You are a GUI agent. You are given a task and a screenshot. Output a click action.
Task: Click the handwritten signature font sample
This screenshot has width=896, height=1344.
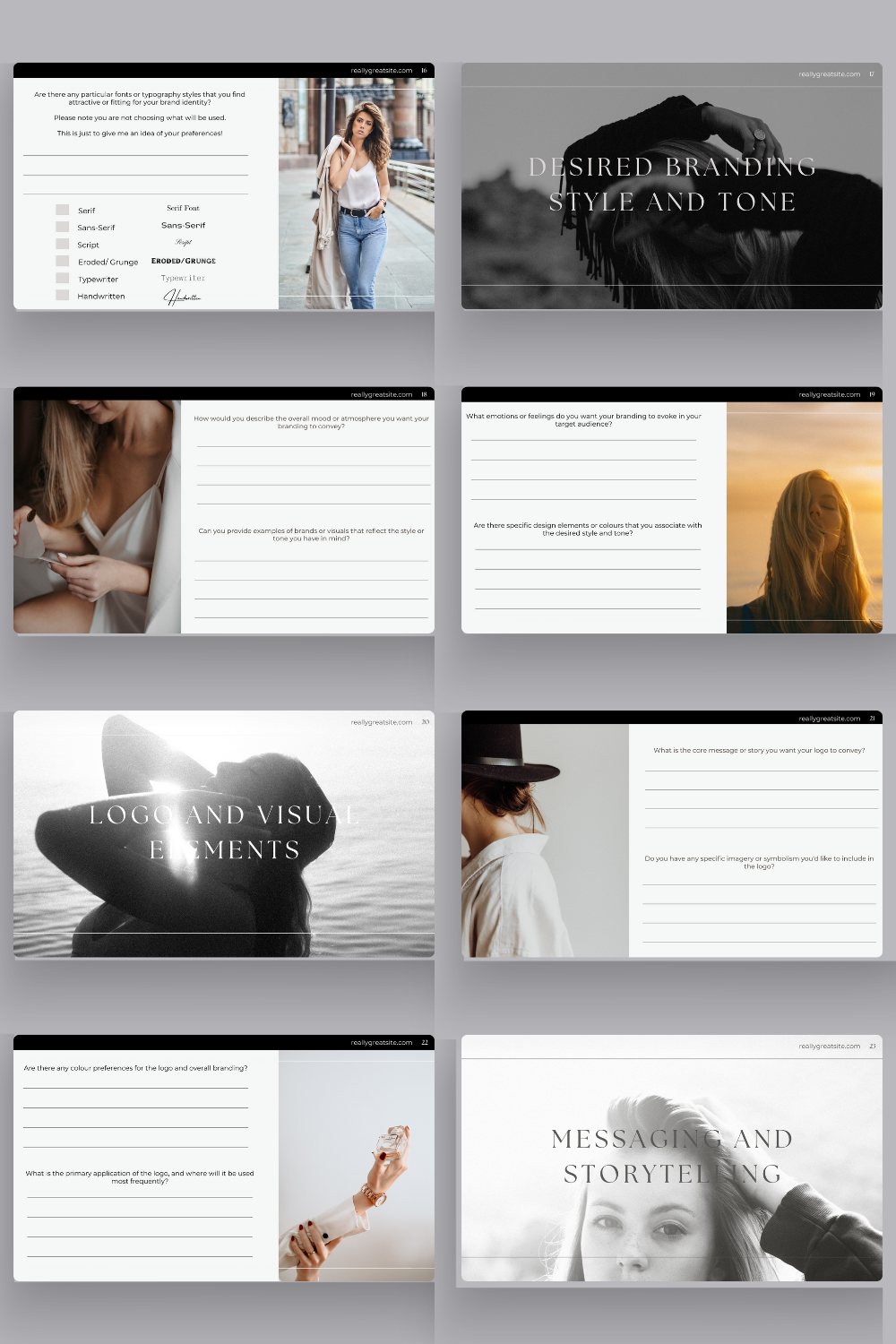click(183, 297)
